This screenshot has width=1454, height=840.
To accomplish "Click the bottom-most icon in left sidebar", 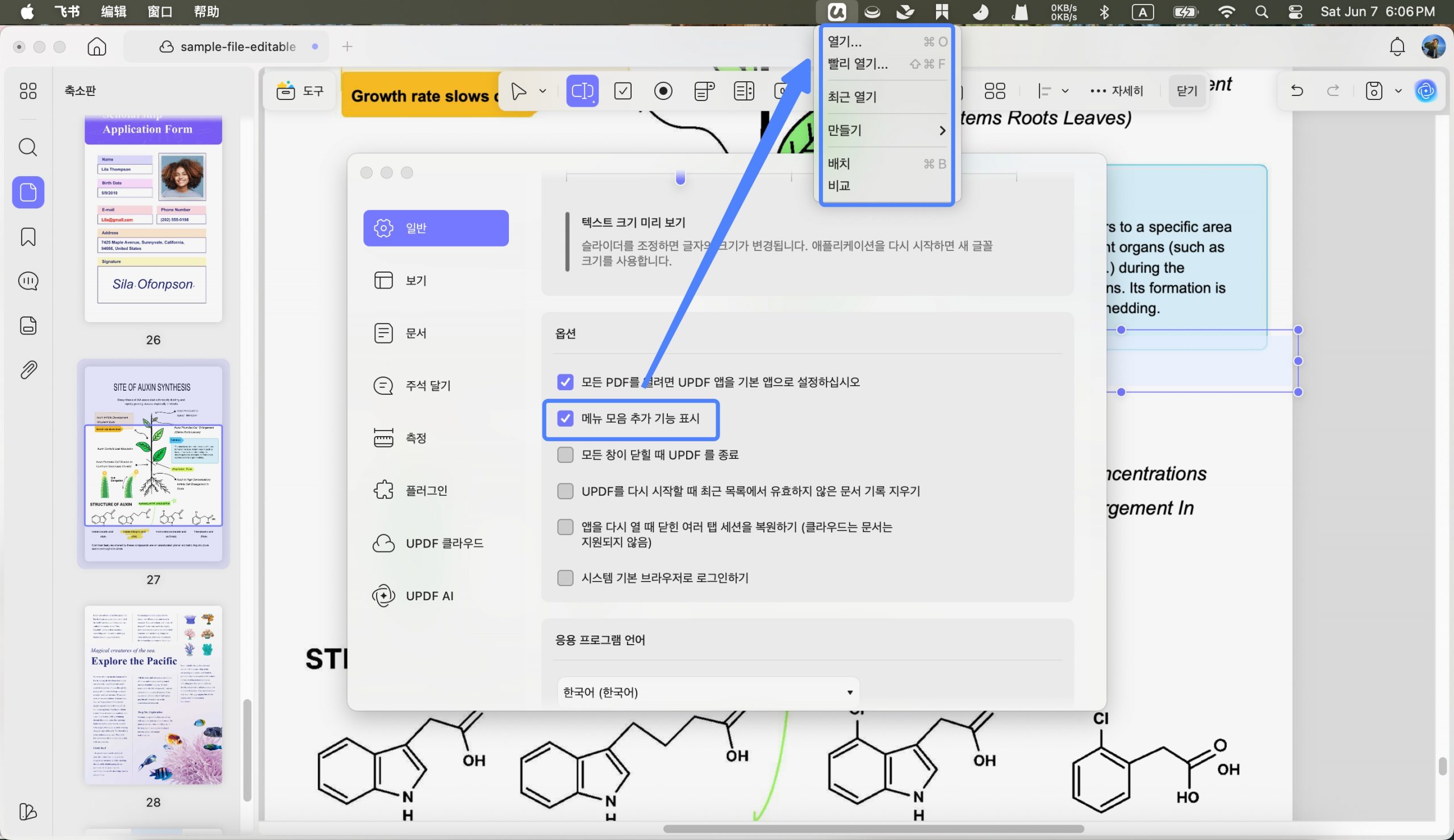I will point(28,812).
